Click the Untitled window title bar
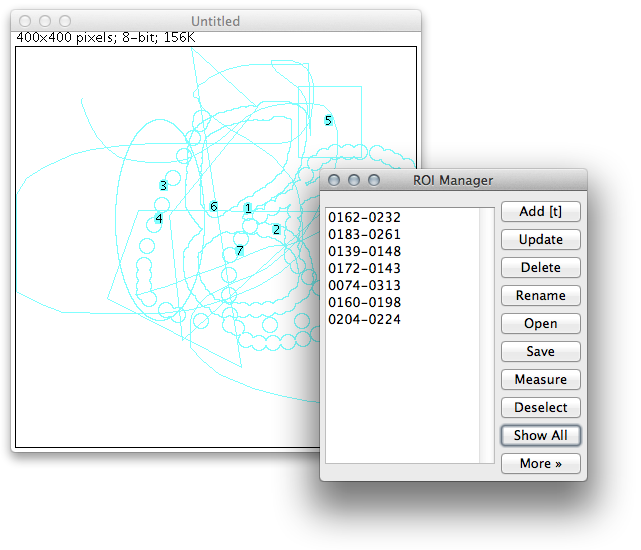The image size is (641, 550). point(216,21)
